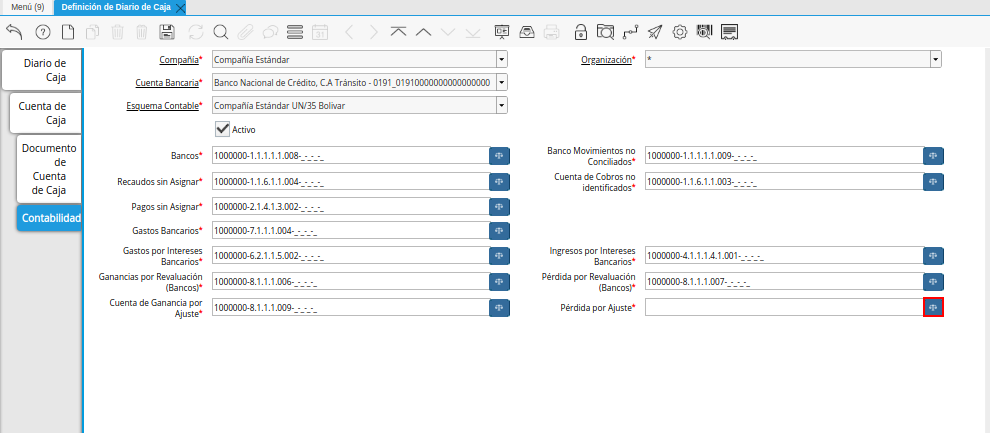The width and height of the screenshot is (990, 433).
Task: Click the padlock record lock icon
Action: [581, 32]
